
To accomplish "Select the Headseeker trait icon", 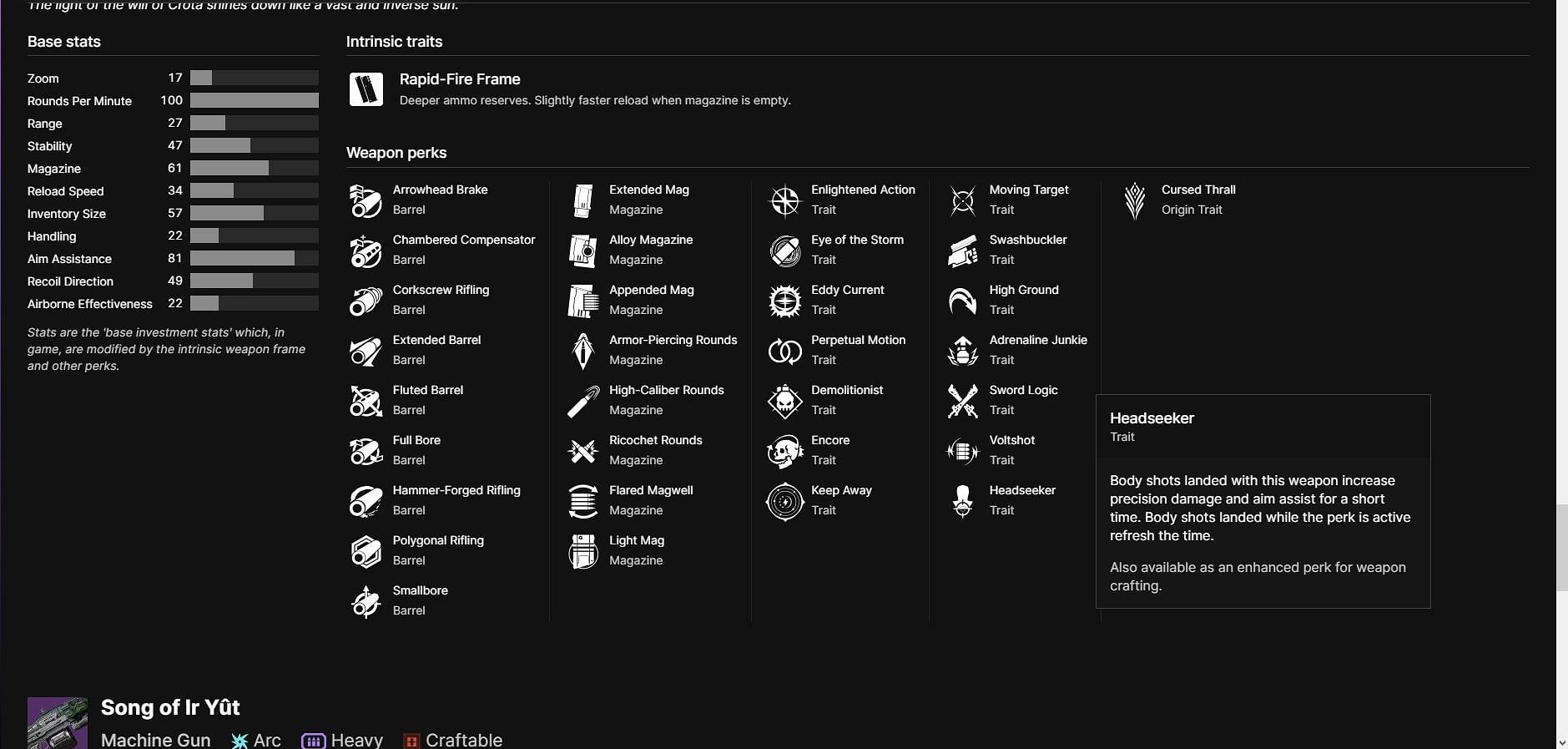I will click(x=962, y=501).
